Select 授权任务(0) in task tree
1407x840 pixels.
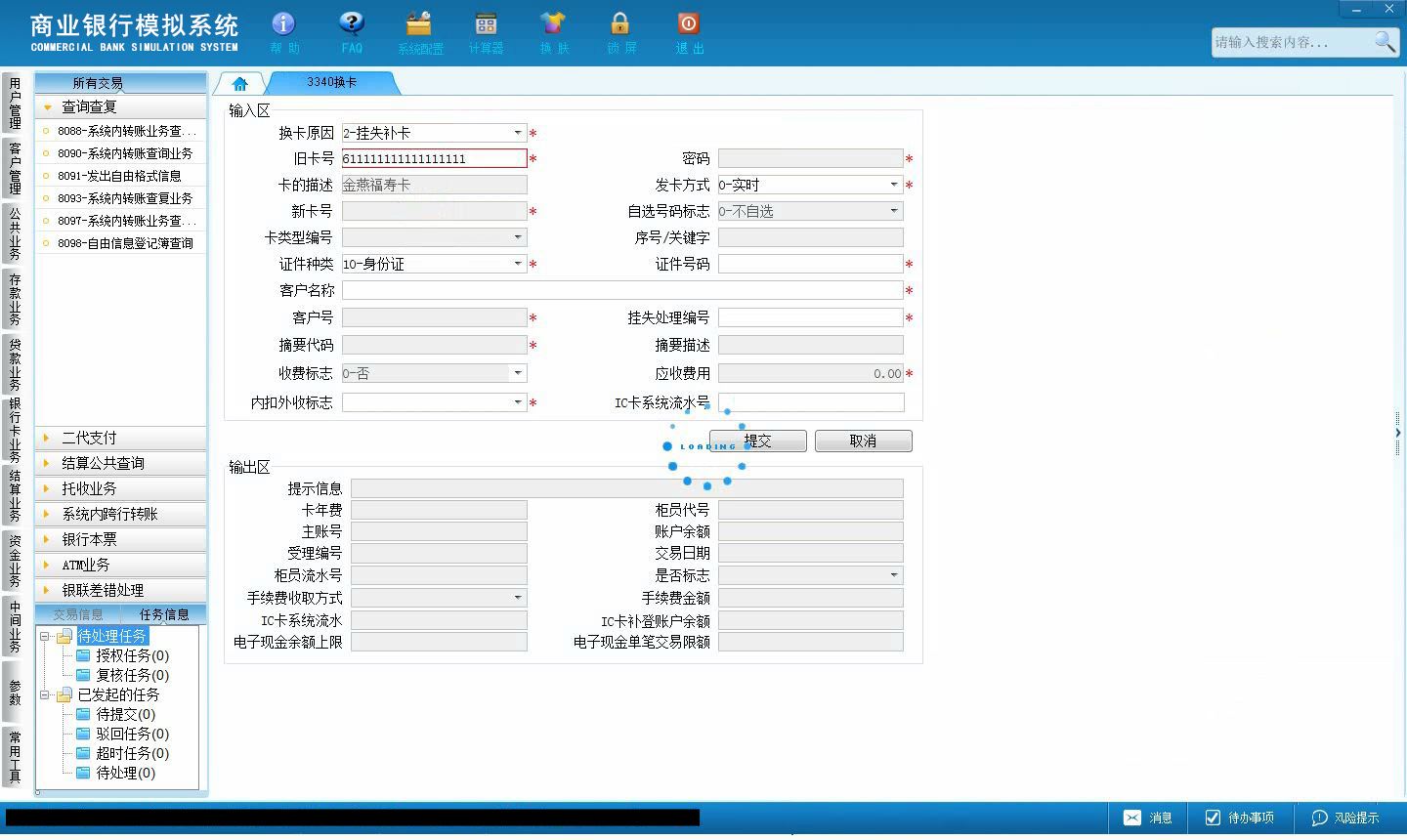[132, 655]
